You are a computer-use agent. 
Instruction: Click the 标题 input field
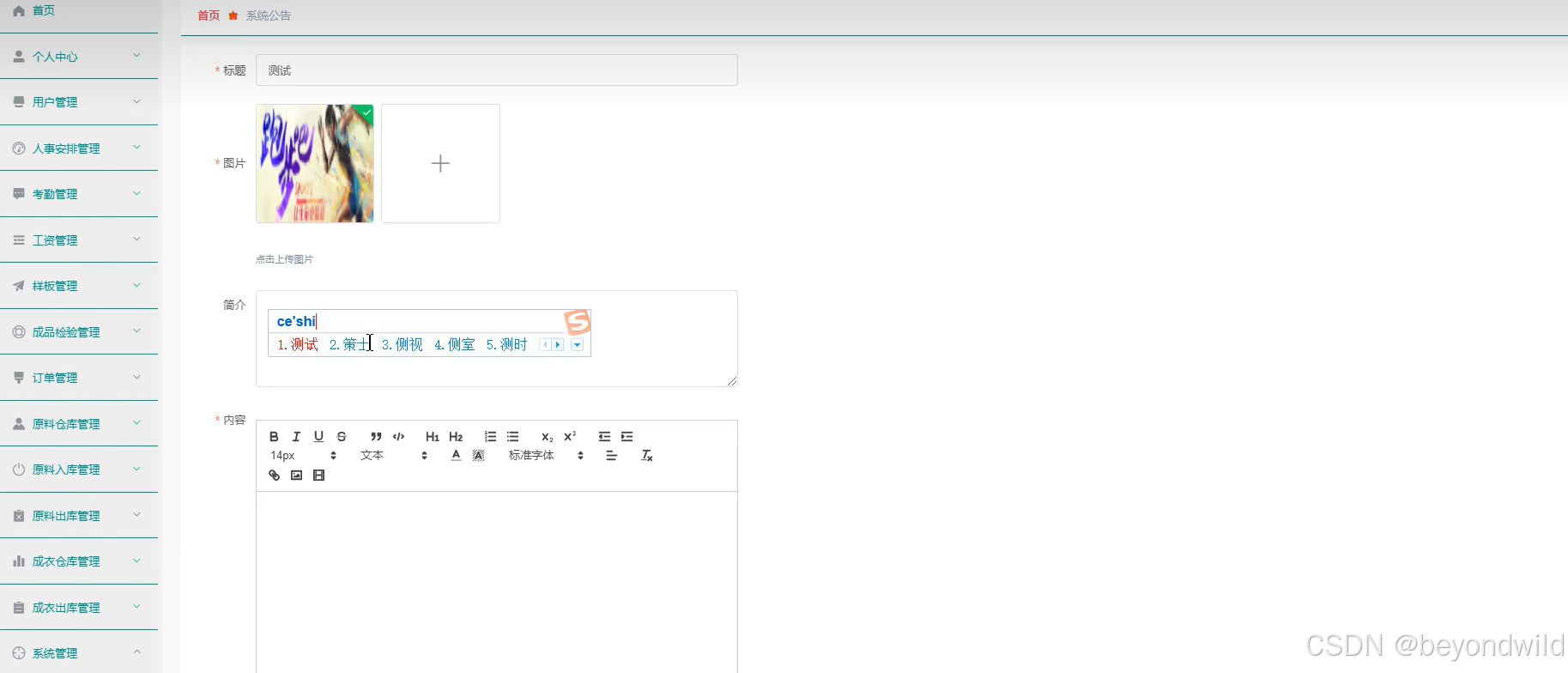click(x=496, y=70)
